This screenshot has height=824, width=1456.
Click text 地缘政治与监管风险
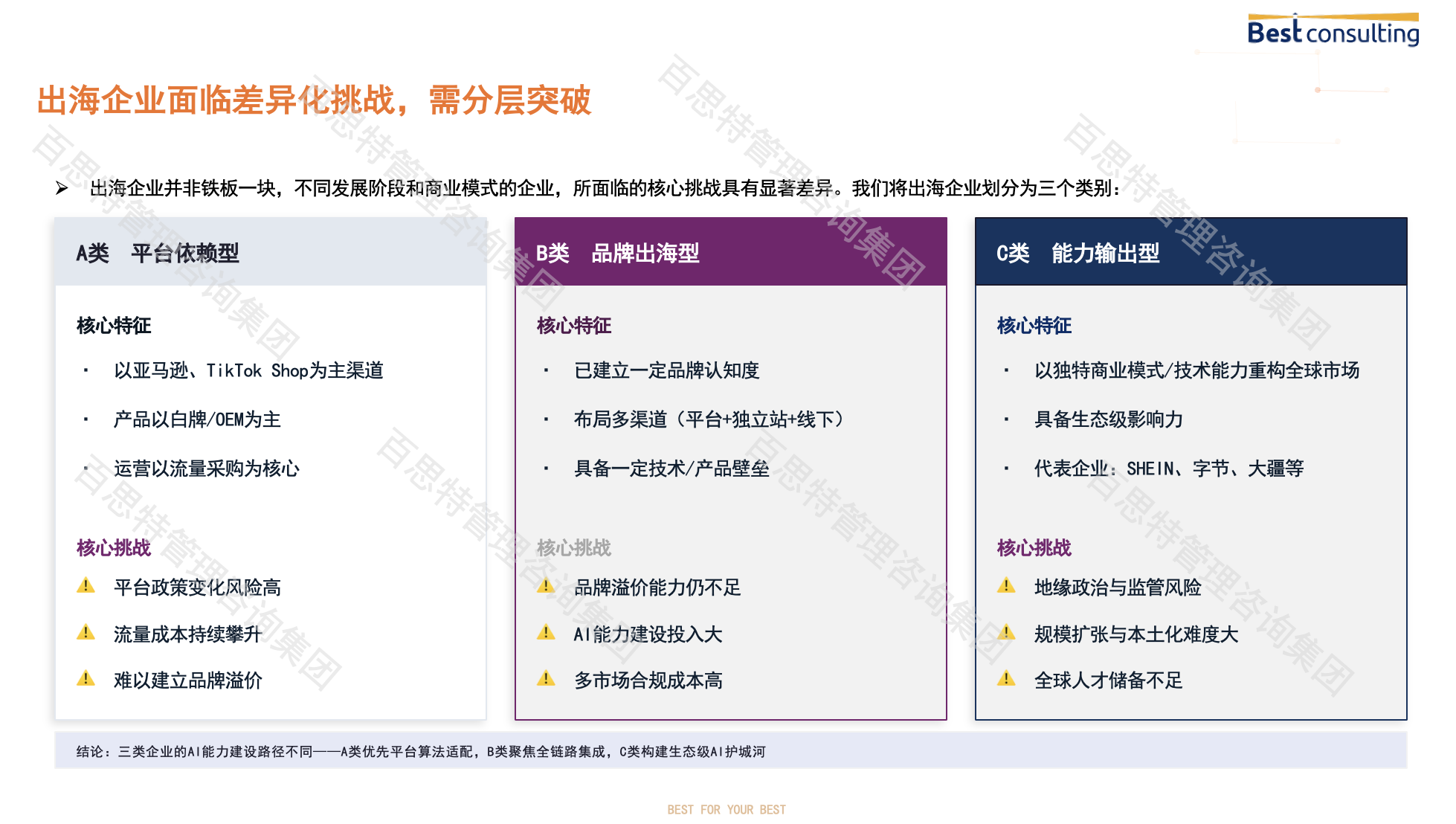1118,588
